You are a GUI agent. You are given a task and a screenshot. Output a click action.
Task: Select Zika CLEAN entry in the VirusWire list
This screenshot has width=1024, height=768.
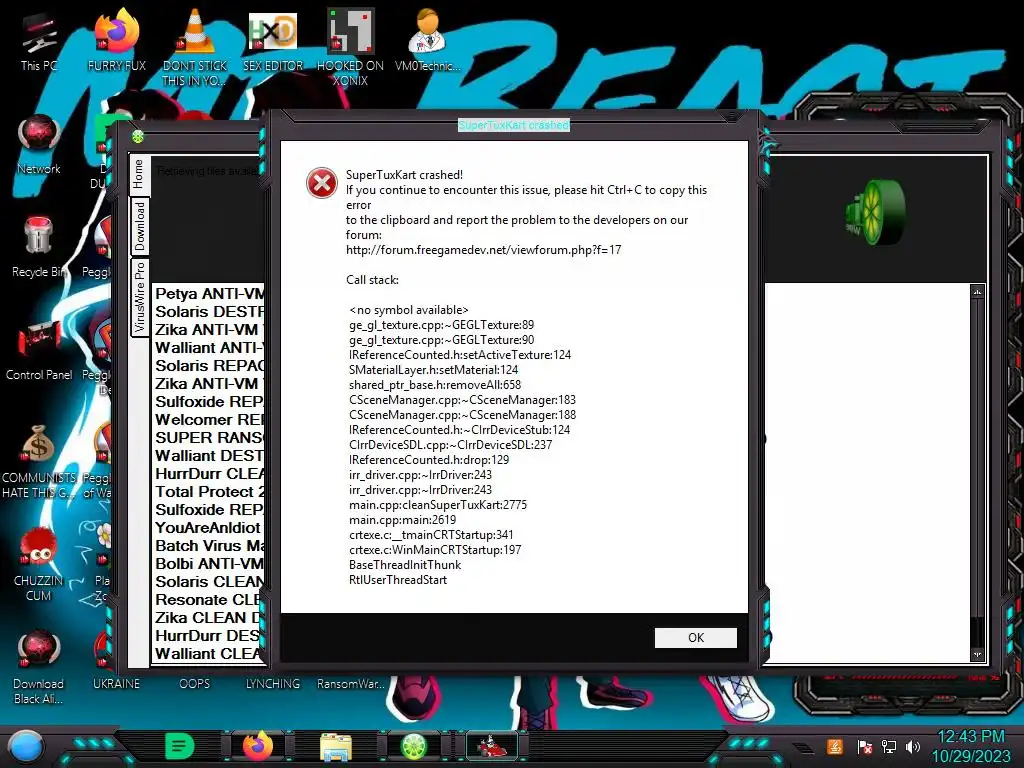[x=209, y=618]
